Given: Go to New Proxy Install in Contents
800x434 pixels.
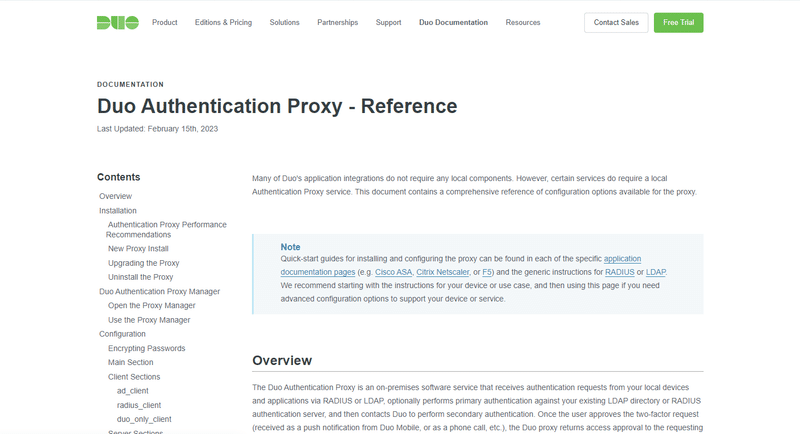Looking at the screenshot, I should [x=138, y=249].
